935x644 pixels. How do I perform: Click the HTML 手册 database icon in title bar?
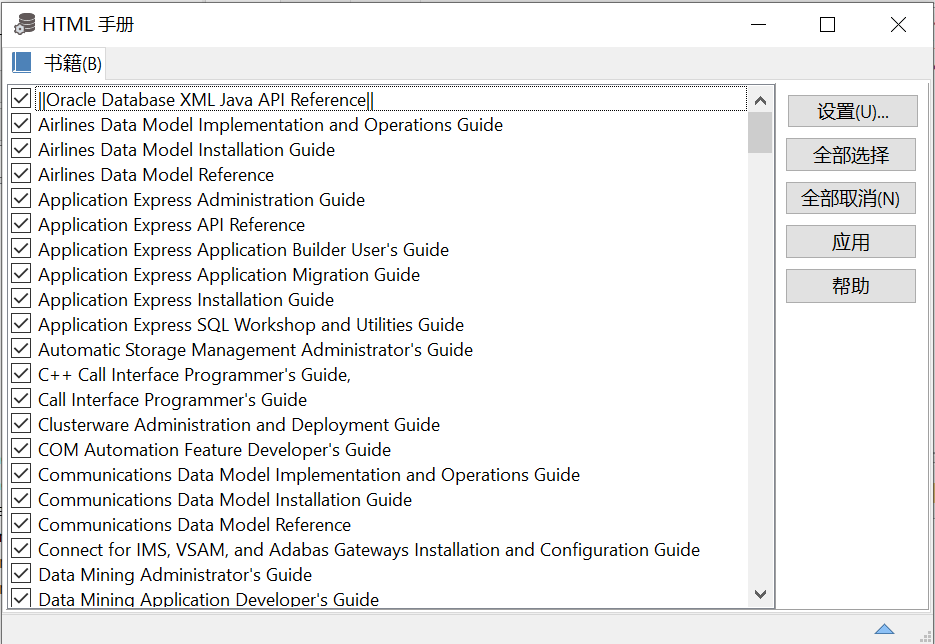[x=24, y=24]
